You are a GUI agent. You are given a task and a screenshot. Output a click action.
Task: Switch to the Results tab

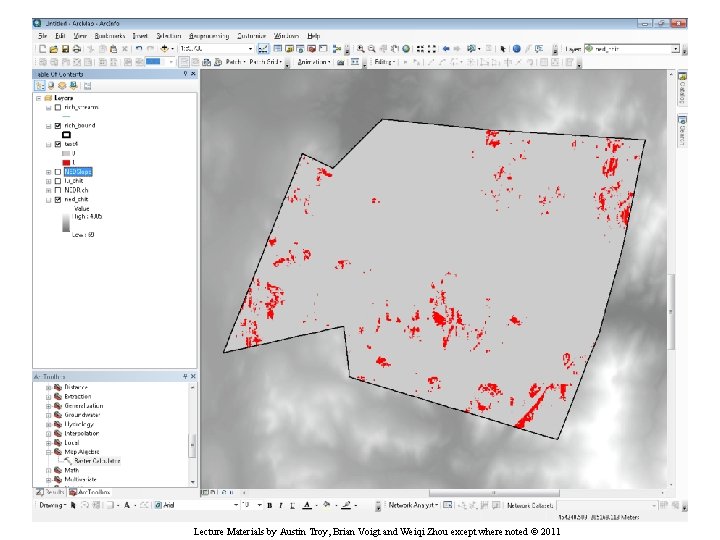(x=51, y=492)
